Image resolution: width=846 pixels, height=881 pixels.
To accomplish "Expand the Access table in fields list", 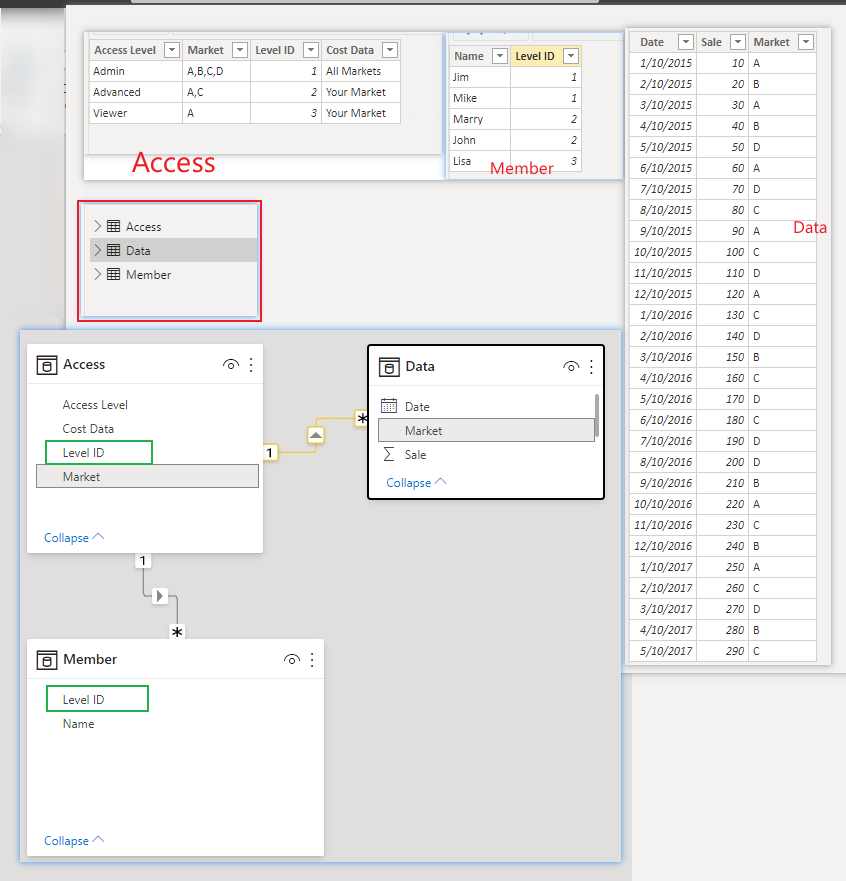I will (x=98, y=226).
